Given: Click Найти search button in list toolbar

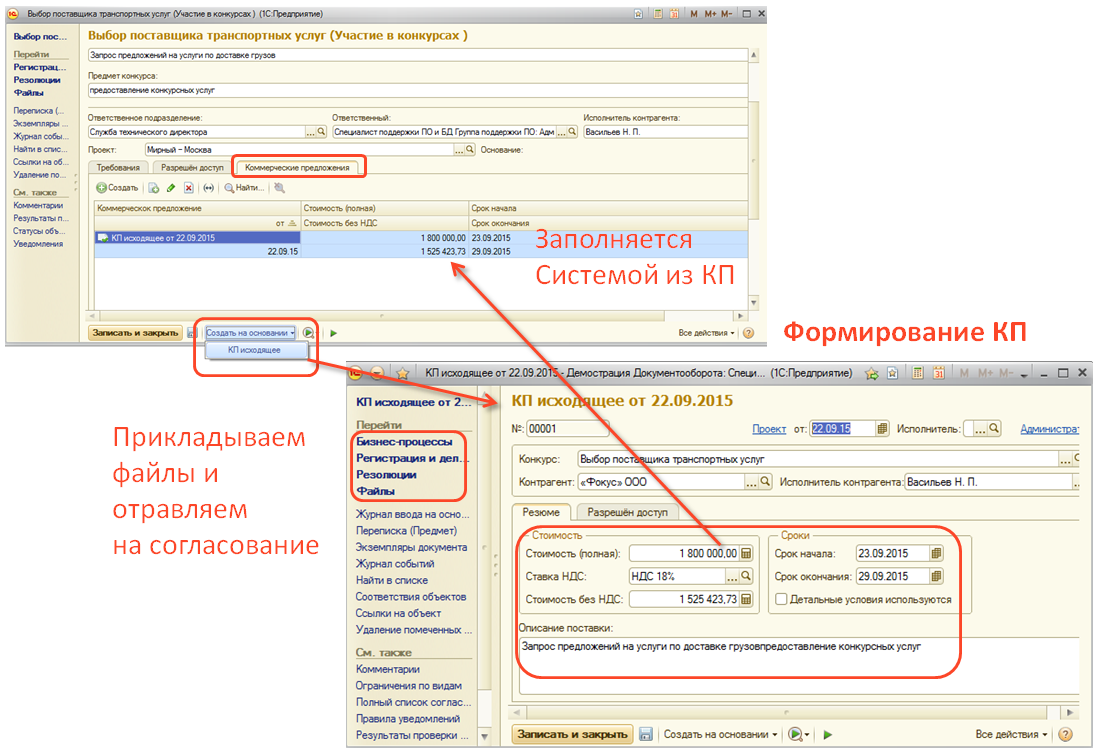Looking at the screenshot, I should point(245,188).
